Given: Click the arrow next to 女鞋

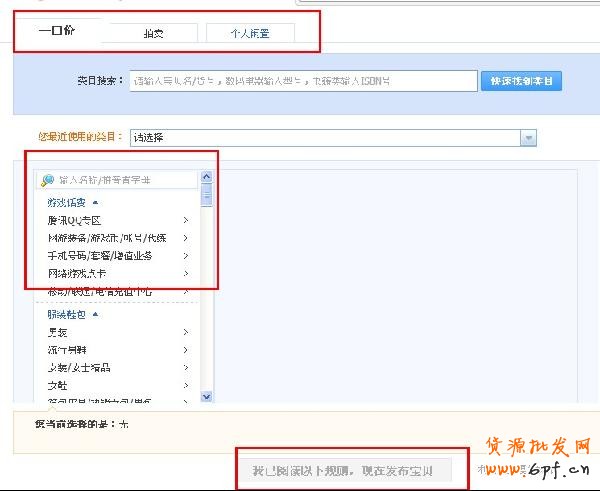Looking at the screenshot, I should (x=186, y=385).
